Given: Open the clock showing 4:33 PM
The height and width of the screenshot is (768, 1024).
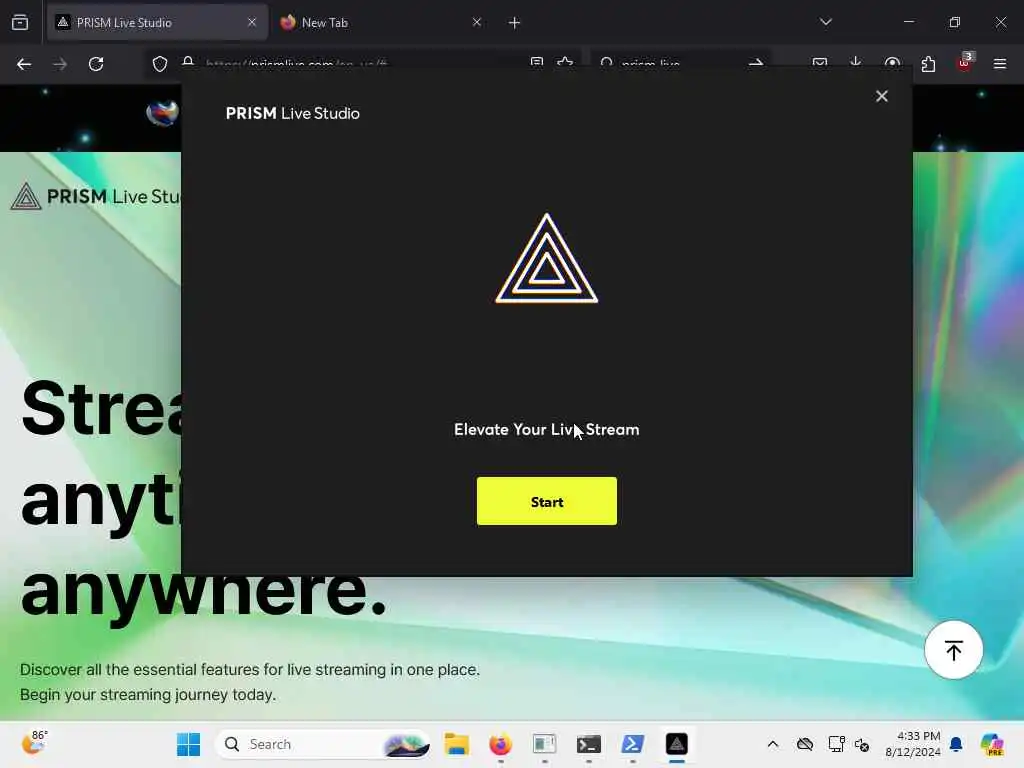Looking at the screenshot, I should (x=913, y=744).
